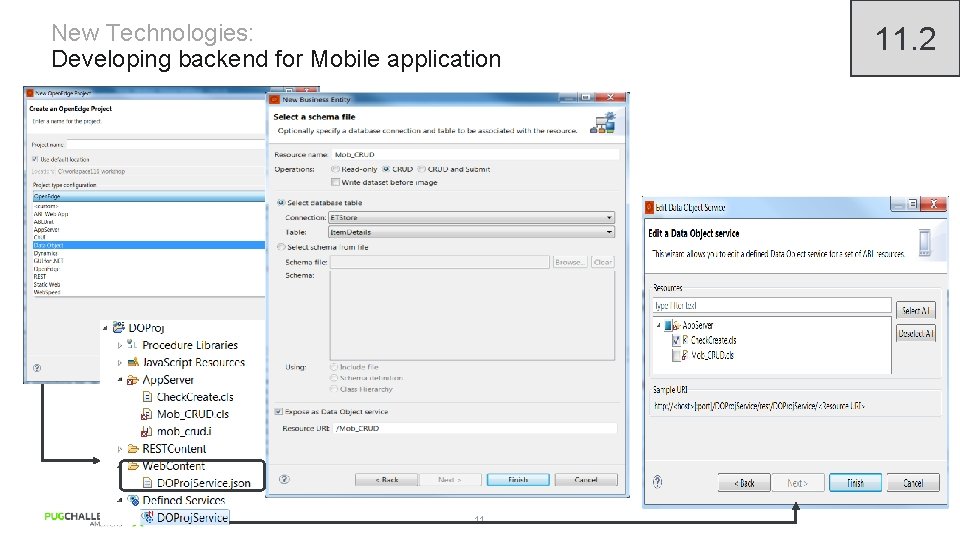Click the New Business Entity title bar icon

coord(275,99)
